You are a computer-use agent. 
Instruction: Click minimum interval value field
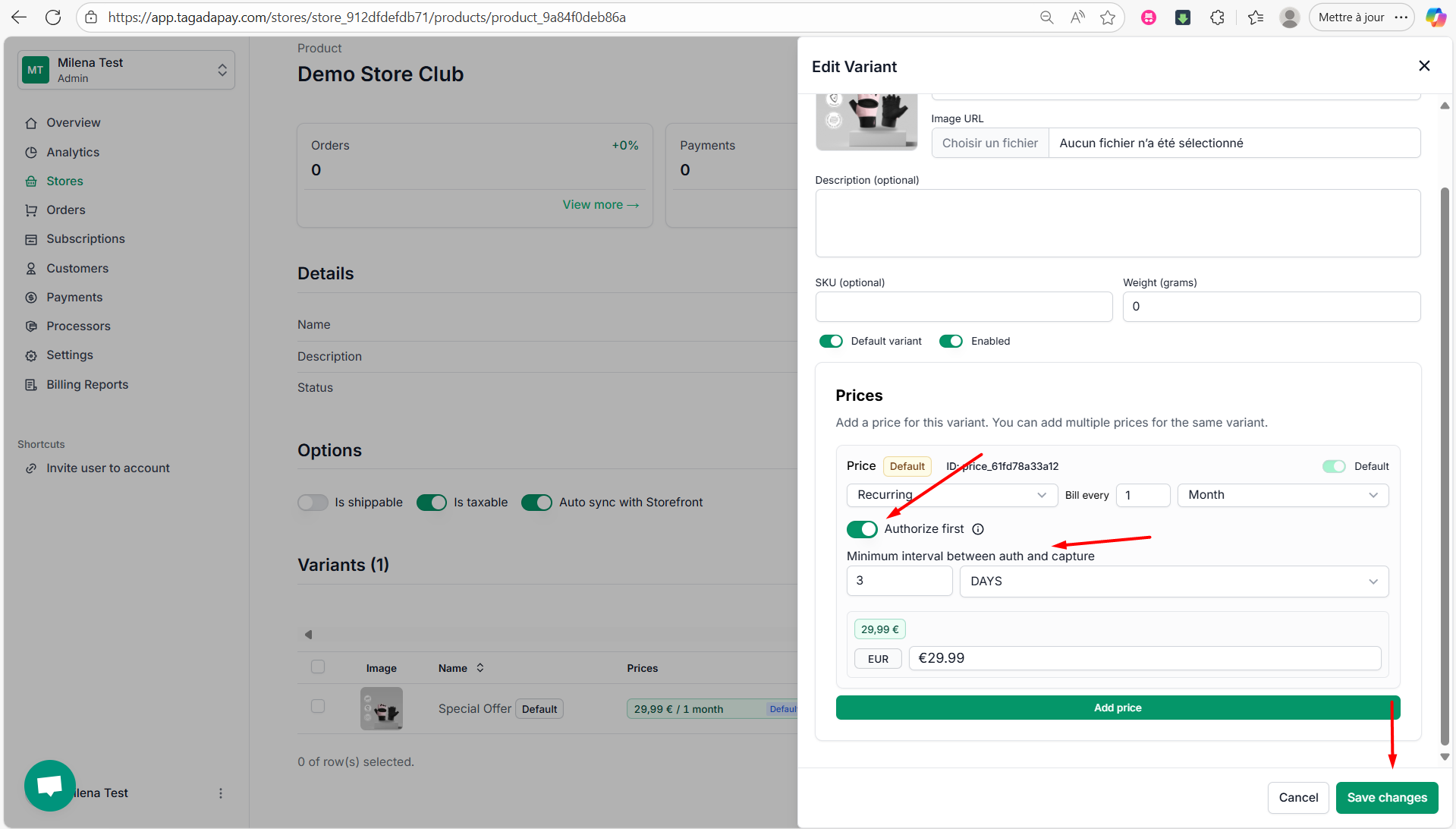coord(899,581)
